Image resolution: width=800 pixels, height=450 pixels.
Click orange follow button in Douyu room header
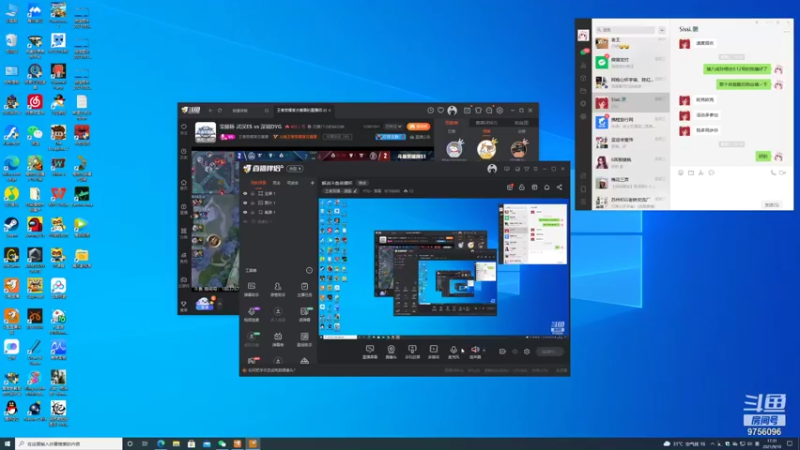418,127
